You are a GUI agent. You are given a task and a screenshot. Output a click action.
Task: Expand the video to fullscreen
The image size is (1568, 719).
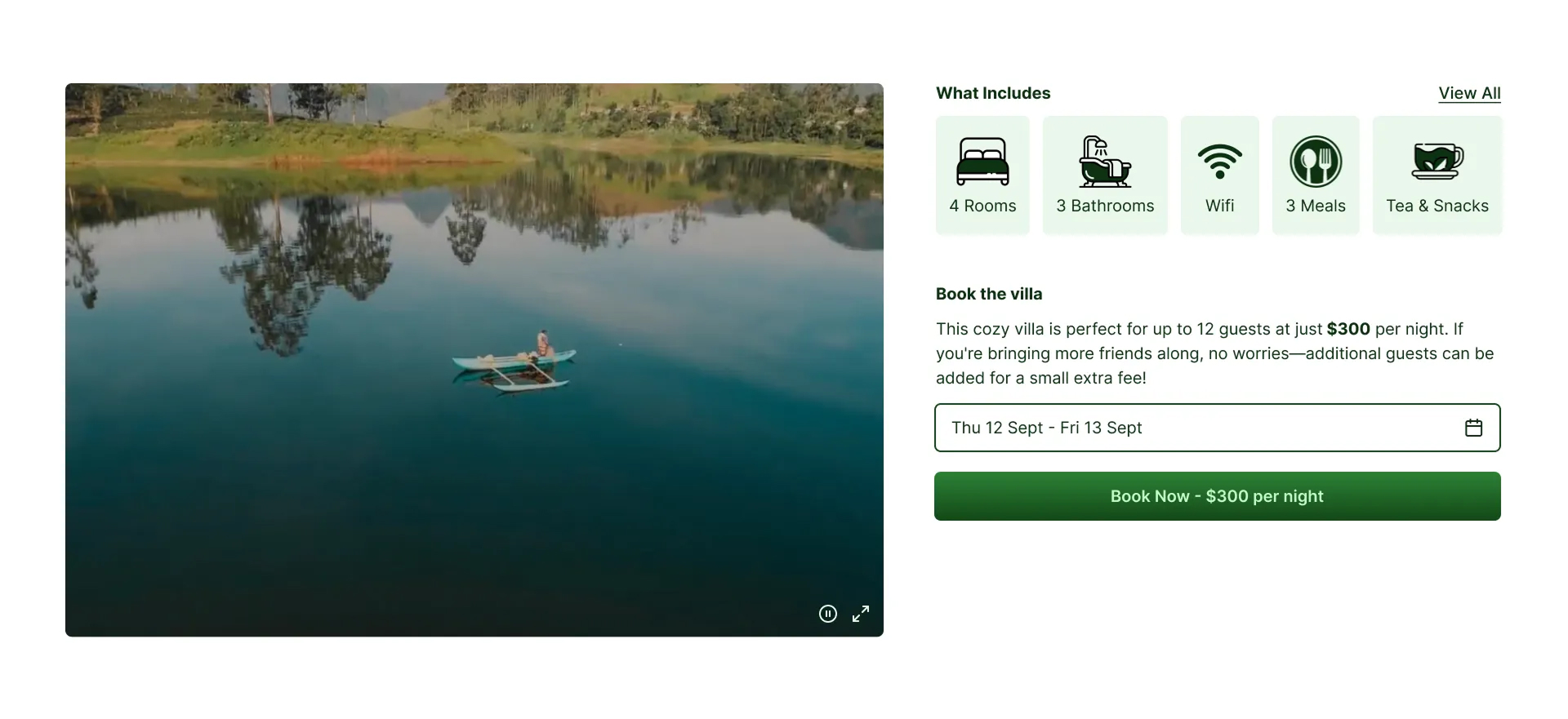[x=861, y=614]
